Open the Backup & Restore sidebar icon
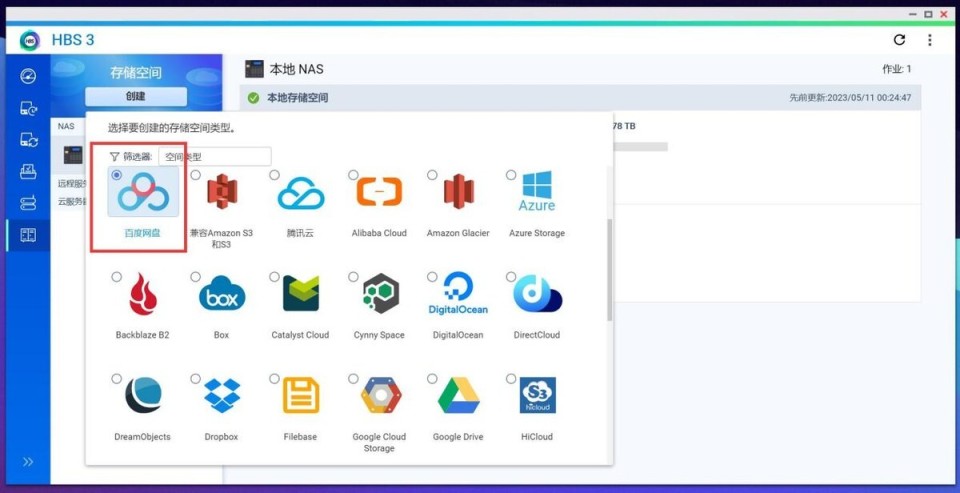 (x=28, y=108)
